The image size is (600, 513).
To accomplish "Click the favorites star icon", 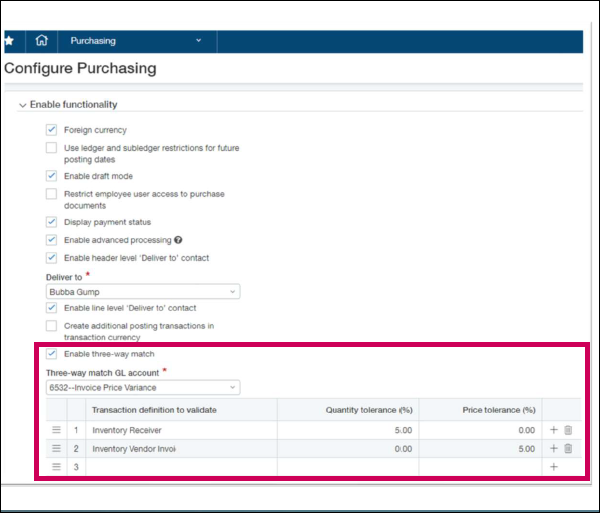I will point(9,41).
